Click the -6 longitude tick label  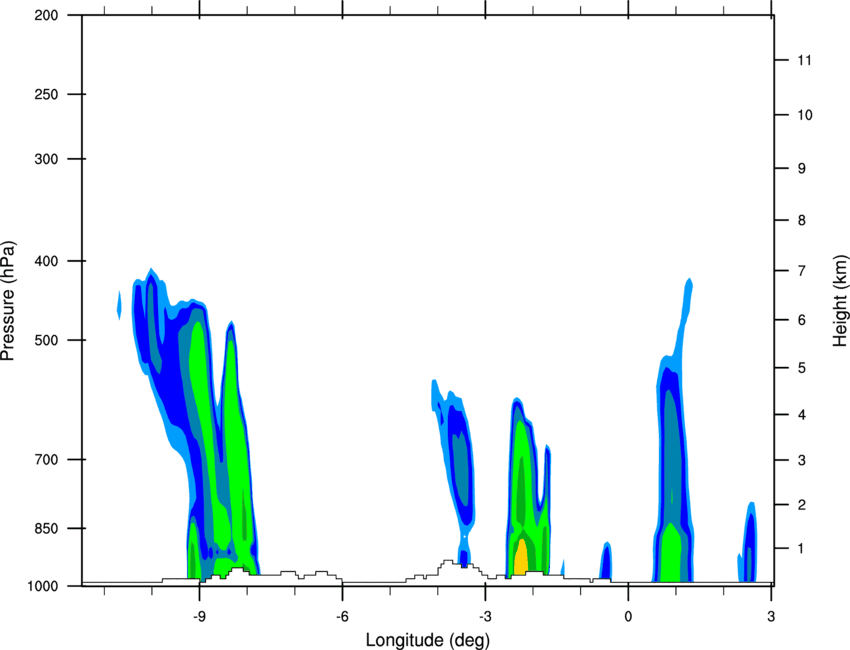[342, 617]
